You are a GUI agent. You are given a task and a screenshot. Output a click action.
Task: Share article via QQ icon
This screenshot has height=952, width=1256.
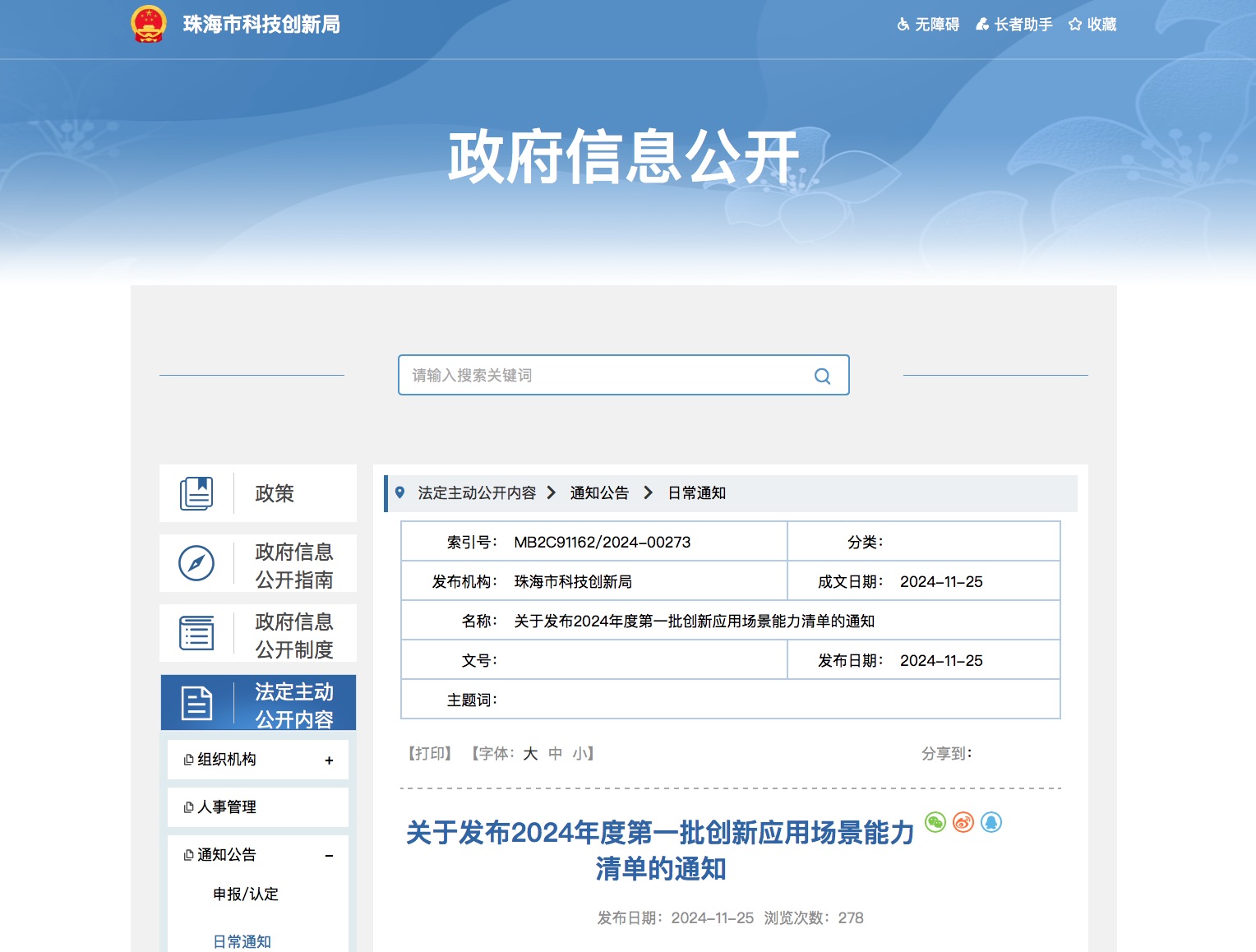[991, 822]
